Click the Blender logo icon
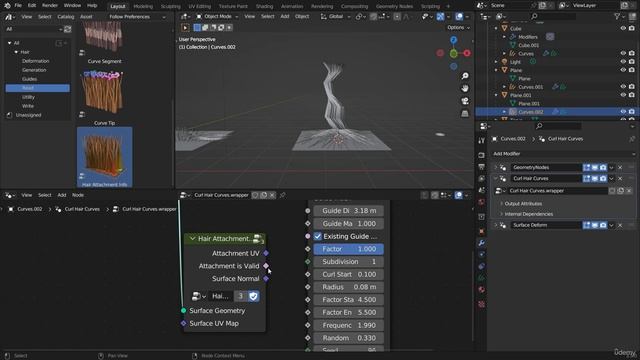 (7, 6)
